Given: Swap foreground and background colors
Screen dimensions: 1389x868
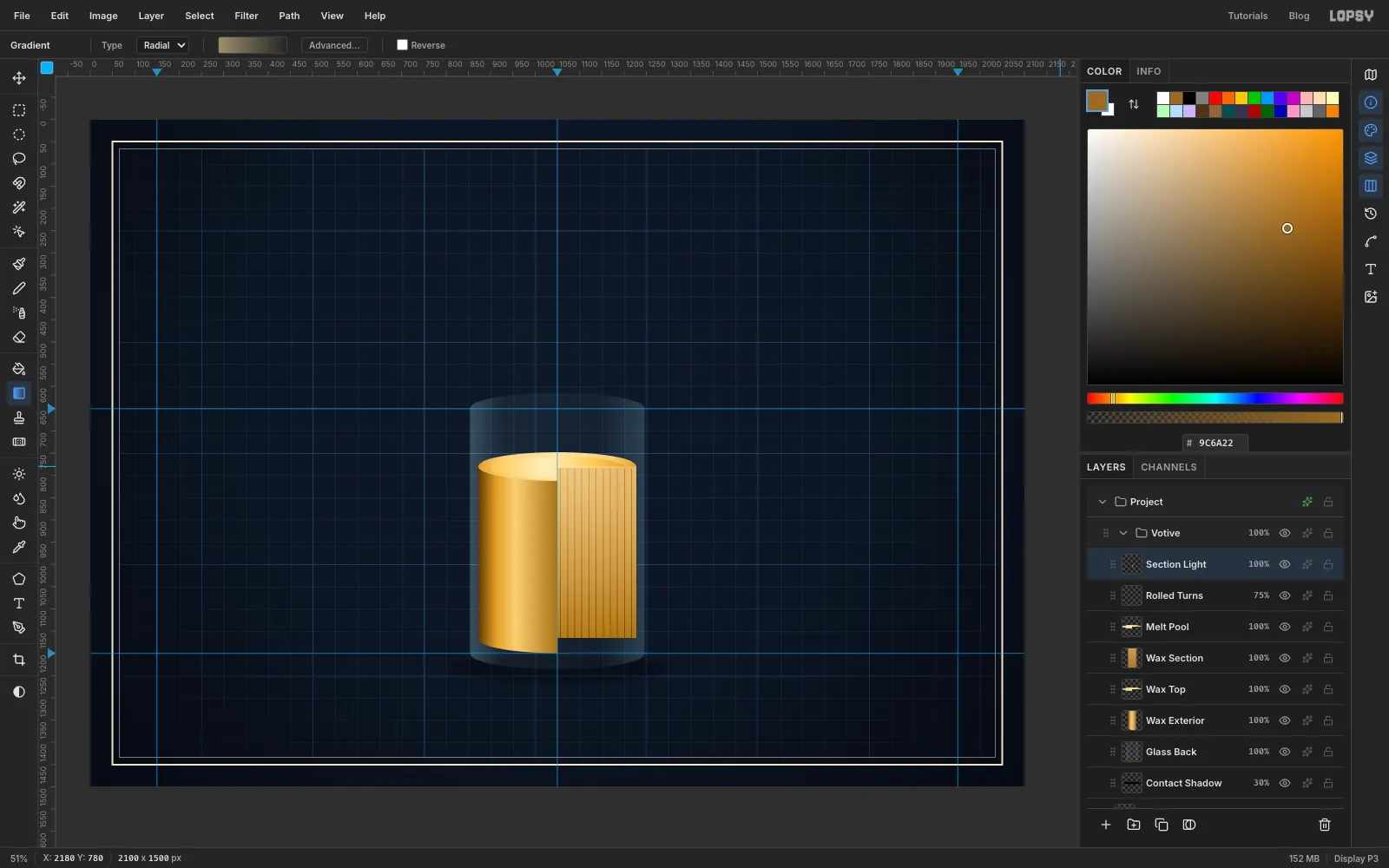Looking at the screenshot, I should point(1134,104).
